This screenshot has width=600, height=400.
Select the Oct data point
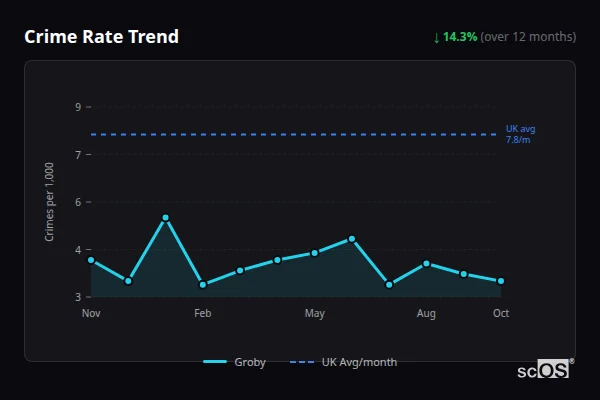501,281
